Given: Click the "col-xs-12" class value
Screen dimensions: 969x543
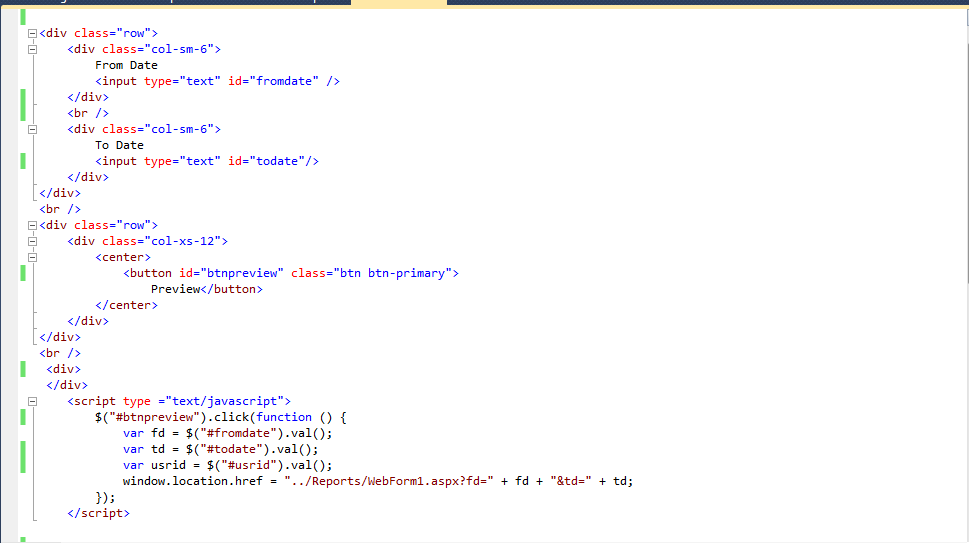Looking at the screenshot, I should [x=182, y=241].
